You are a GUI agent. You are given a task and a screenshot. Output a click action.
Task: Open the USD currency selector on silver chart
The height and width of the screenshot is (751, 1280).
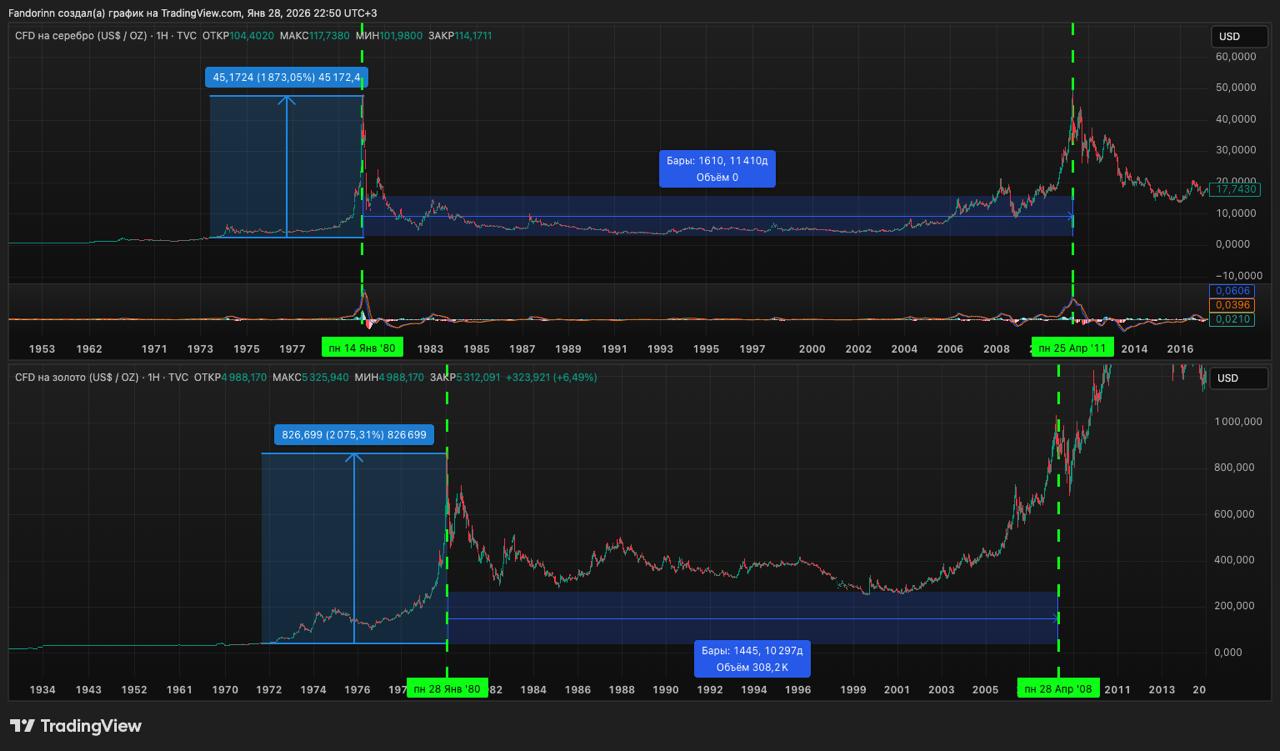(1240, 37)
